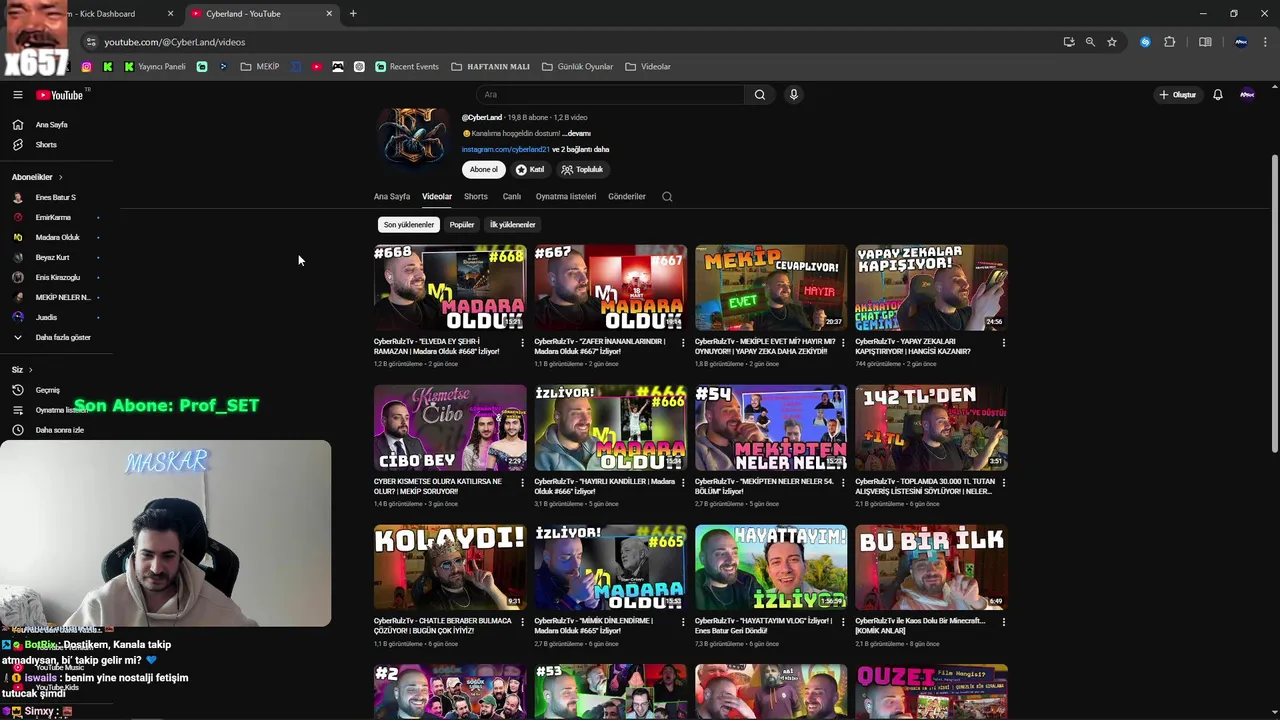Start voice search with microphone icon
The image size is (1280, 720).
(x=794, y=95)
